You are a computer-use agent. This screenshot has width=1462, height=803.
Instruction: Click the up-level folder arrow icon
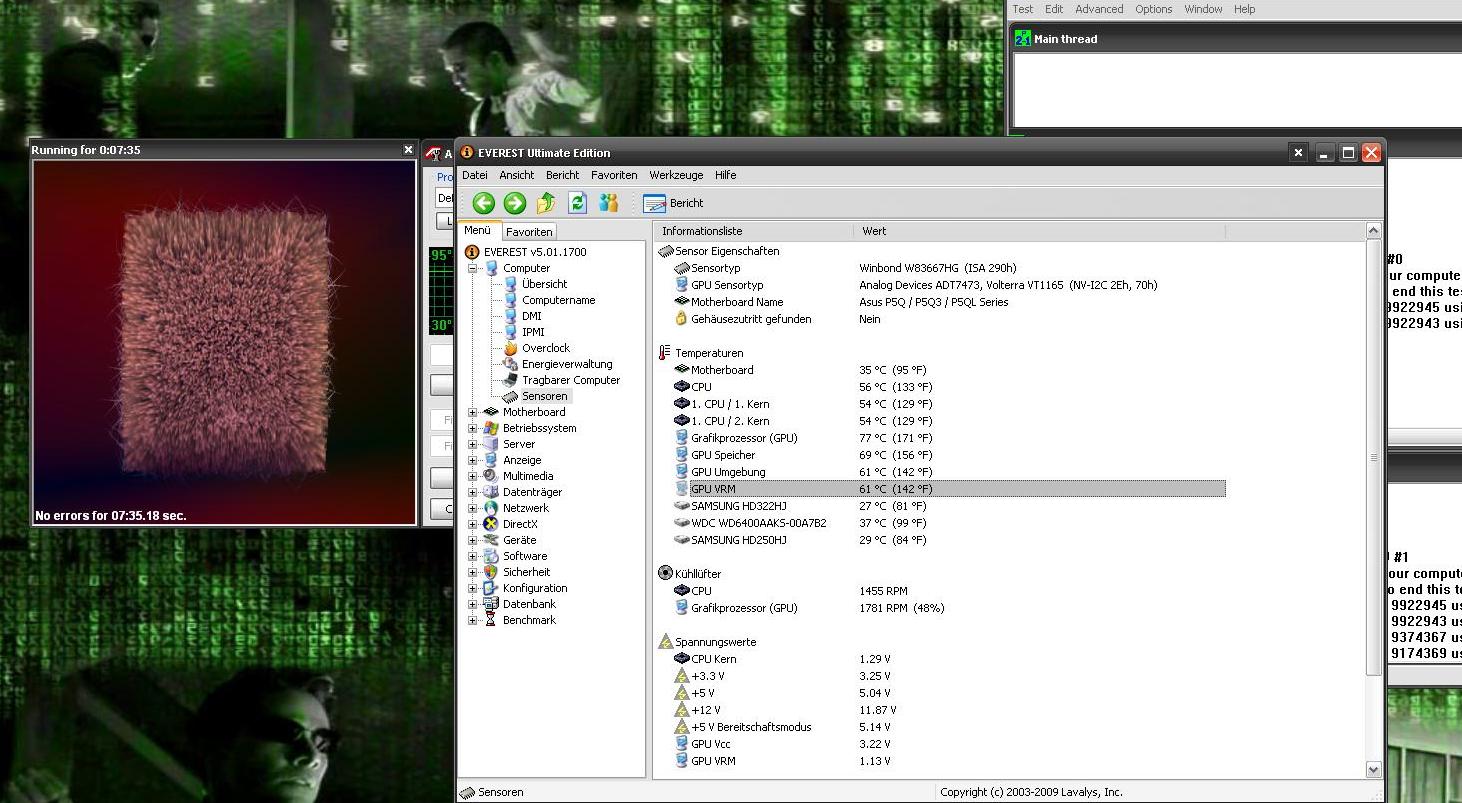546,203
